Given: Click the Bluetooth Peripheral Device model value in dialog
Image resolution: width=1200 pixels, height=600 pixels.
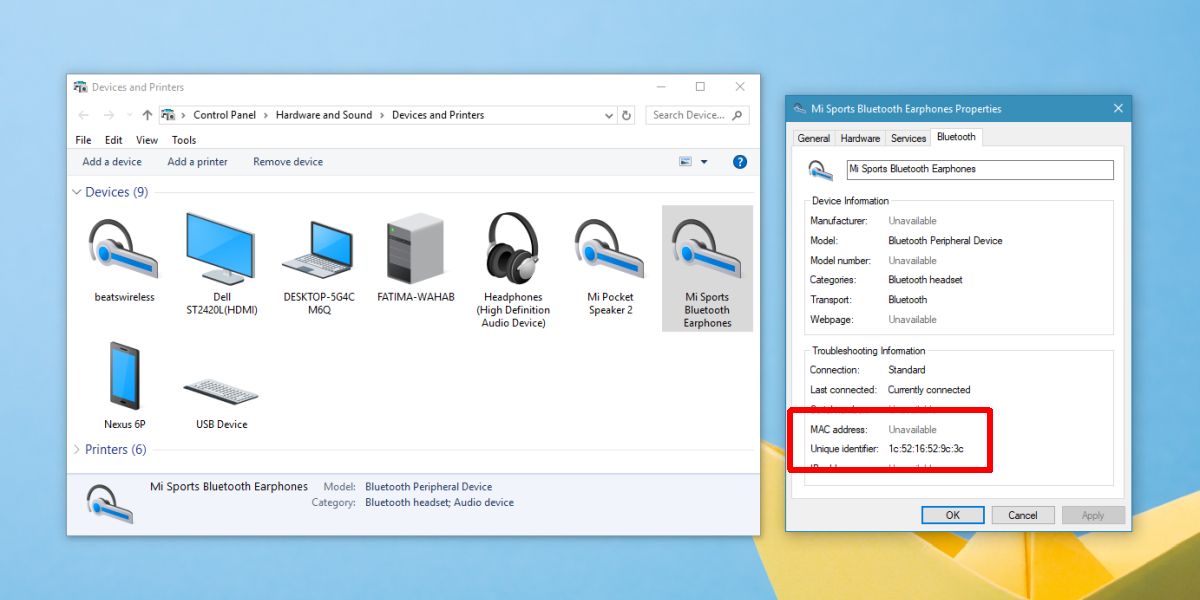Looking at the screenshot, I should pyautogui.click(x=945, y=240).
